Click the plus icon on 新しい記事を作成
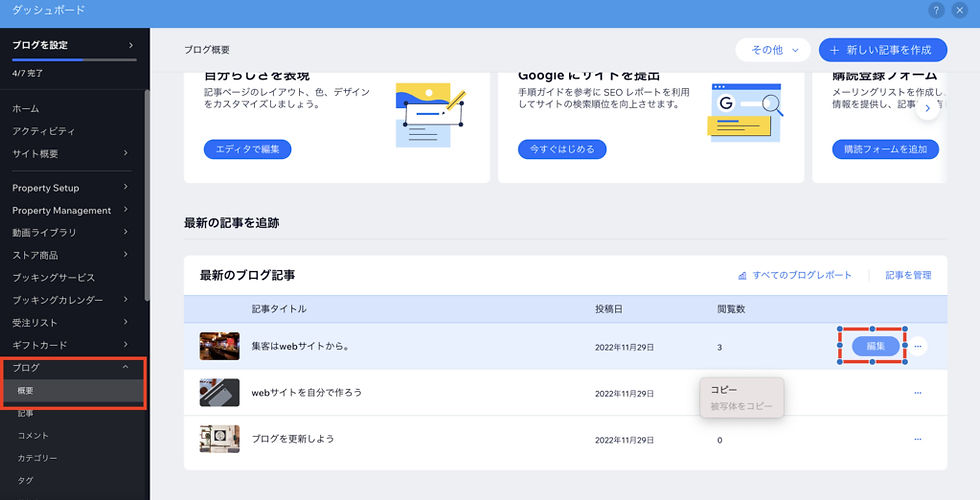Viewport: 980px width, 500px height. pyautogui.click(x=834, y=50)
